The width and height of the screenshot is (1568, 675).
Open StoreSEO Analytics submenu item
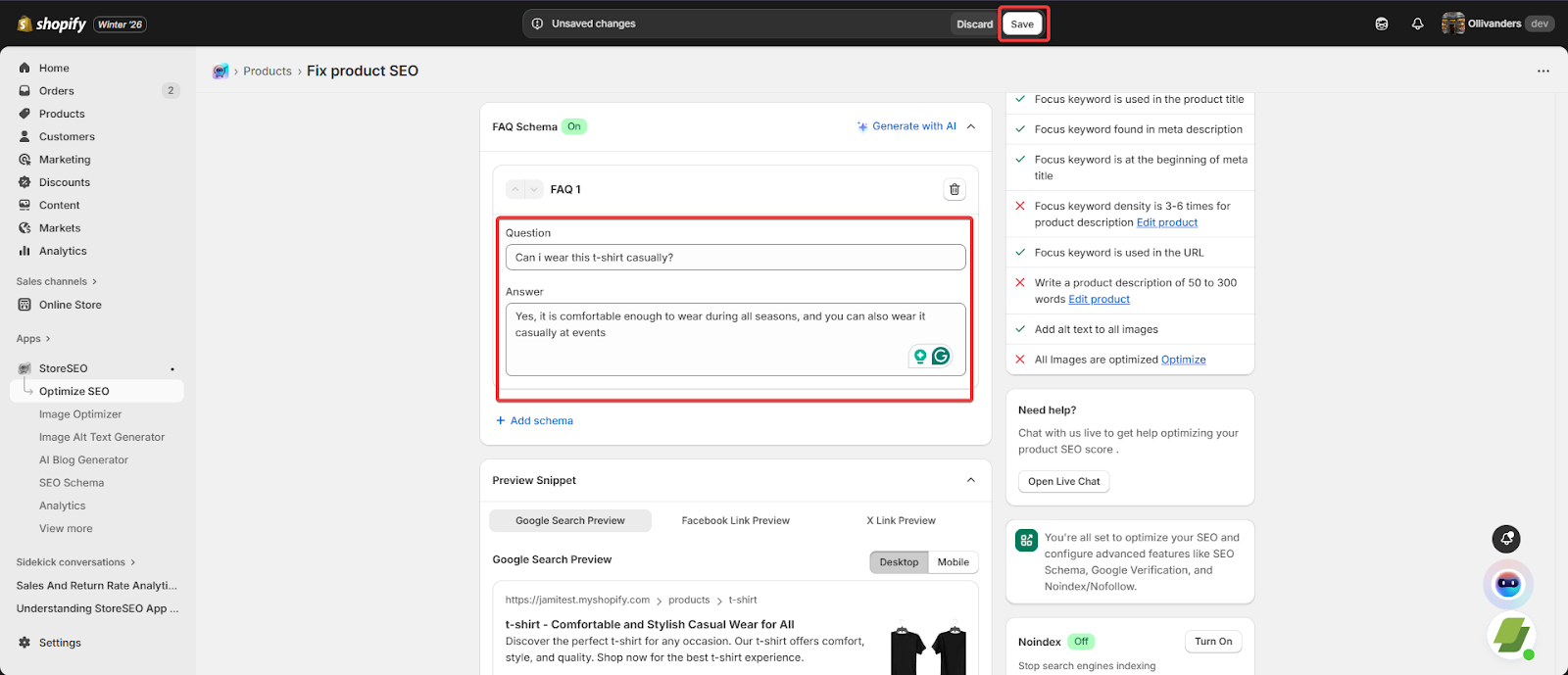[63, 506]
